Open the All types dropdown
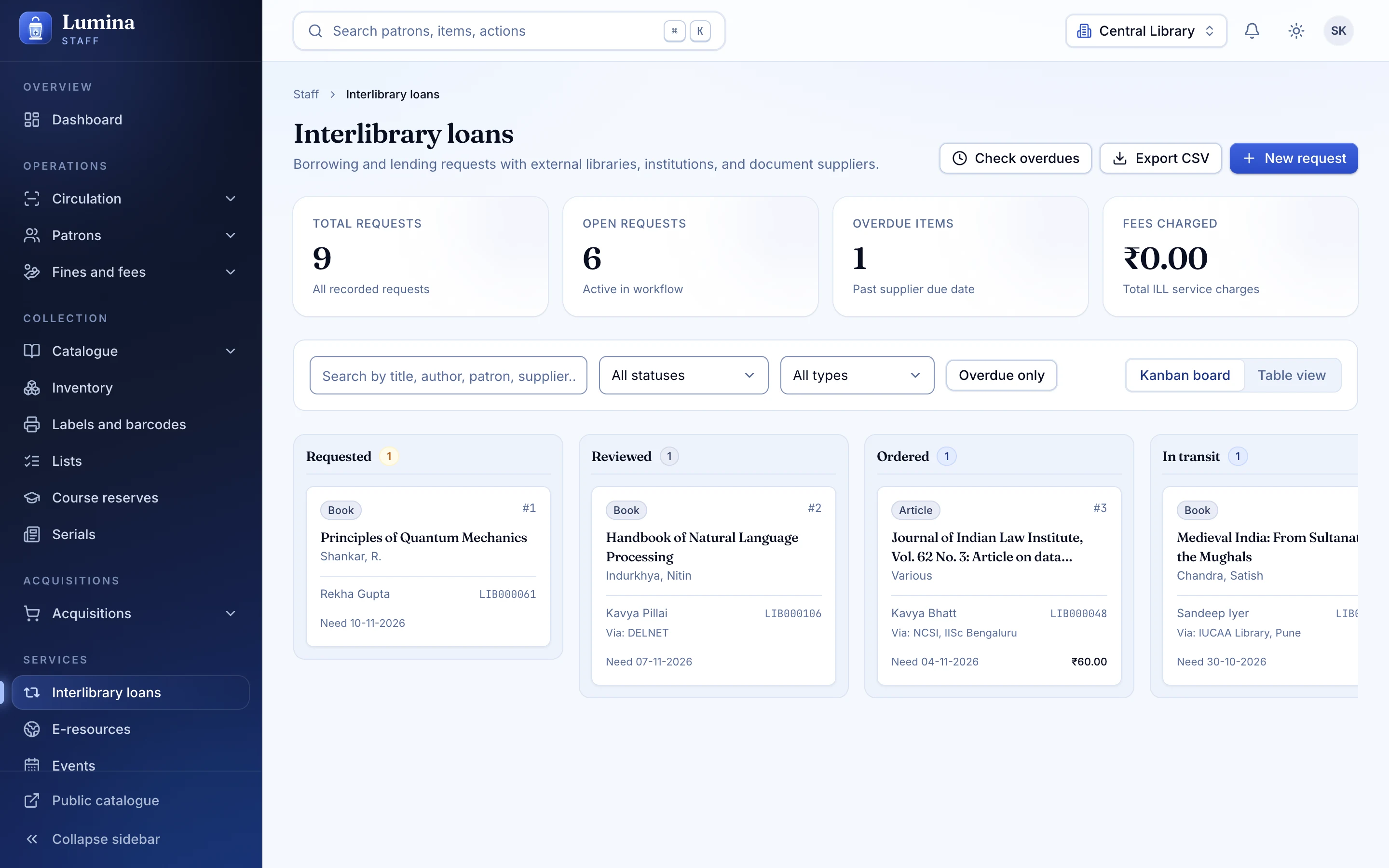 [x=857, y=376]
